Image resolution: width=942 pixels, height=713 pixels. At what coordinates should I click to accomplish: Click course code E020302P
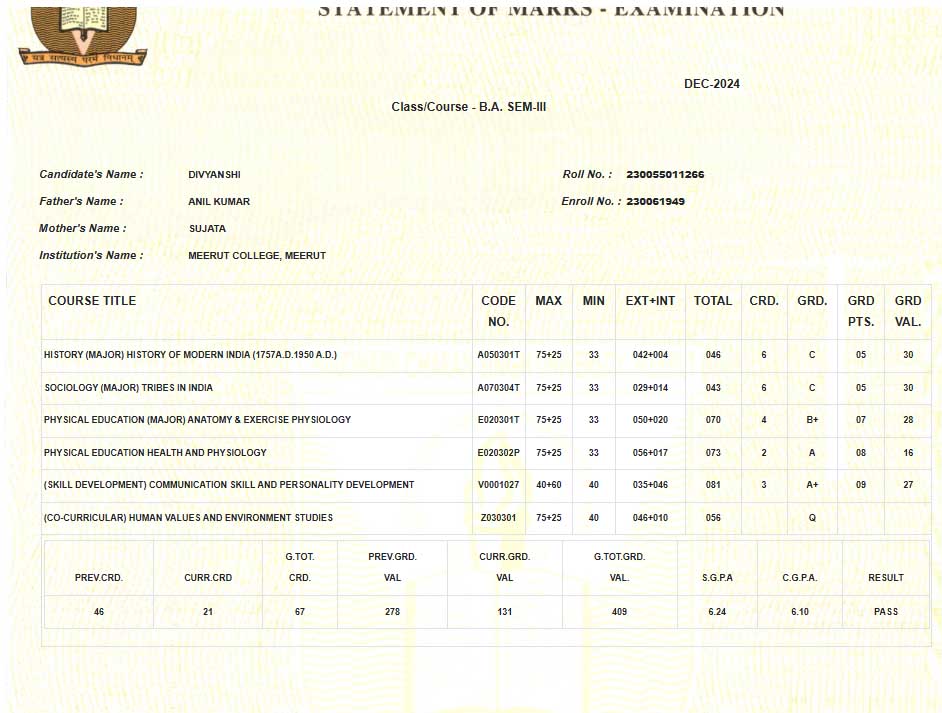pos(499,453)
